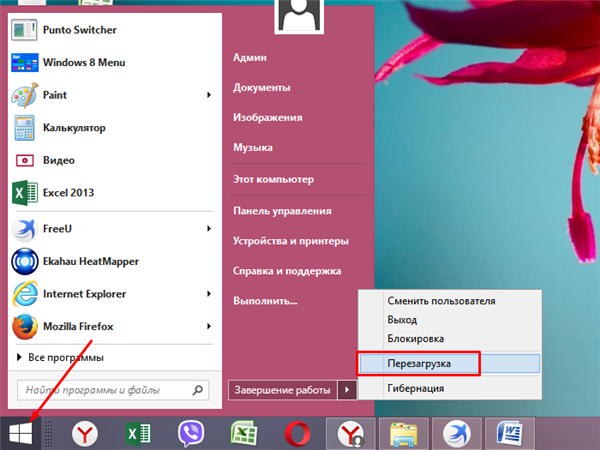Screen dimensions: 600x450
Task: Expand Internet Explorer submenu arrow
Action: click(x=209, y=294)
